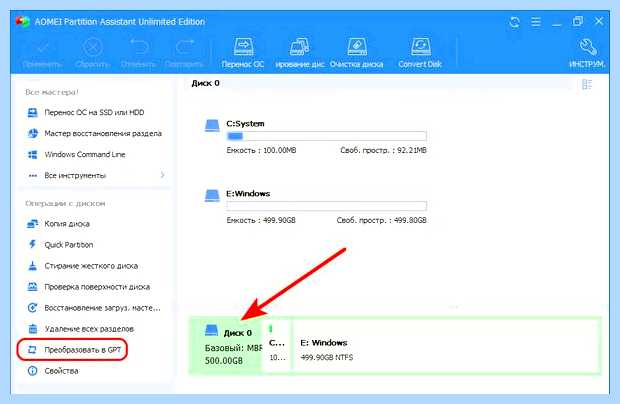Image resolution: width=620 pixels, height=404 pixels.
Task: Select Диск 0 block in disk map
Action: click(x=227, y=345)
